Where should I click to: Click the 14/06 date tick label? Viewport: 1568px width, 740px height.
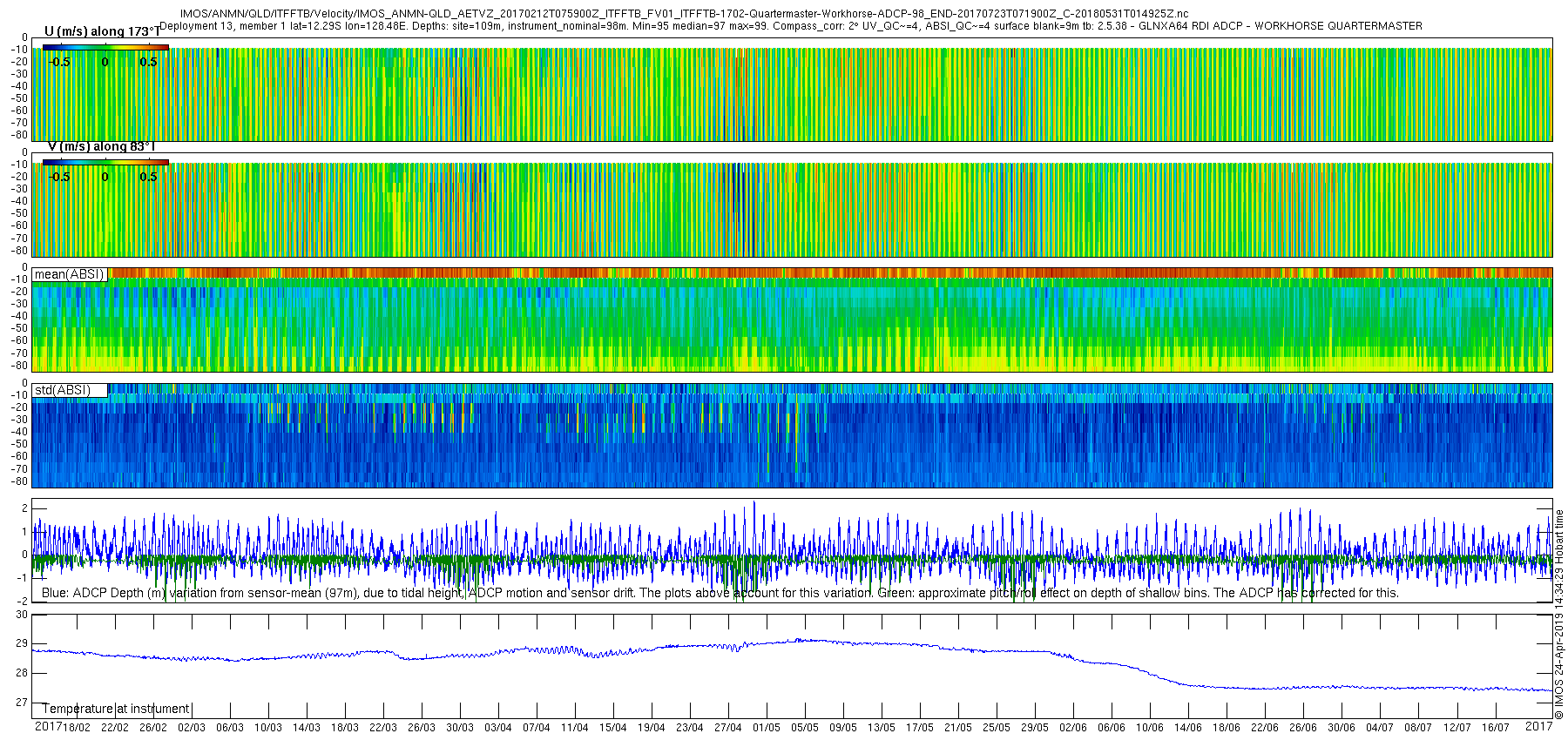(1188, 728)
